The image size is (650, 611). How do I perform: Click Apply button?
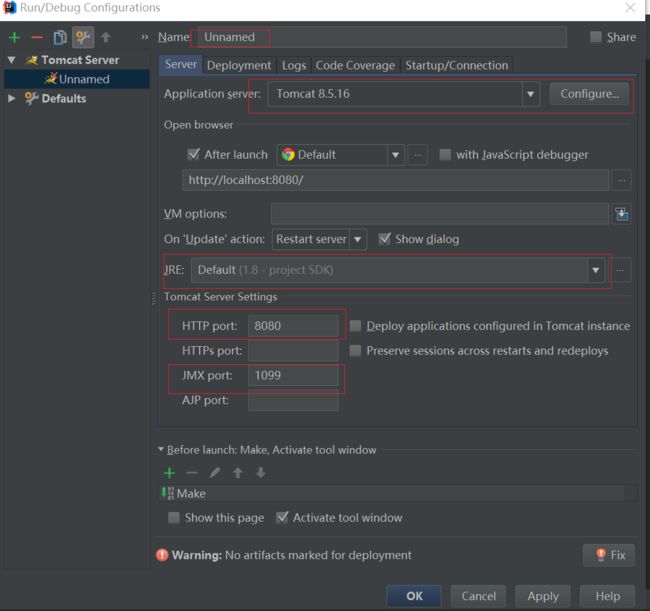[x=543, y=596]
